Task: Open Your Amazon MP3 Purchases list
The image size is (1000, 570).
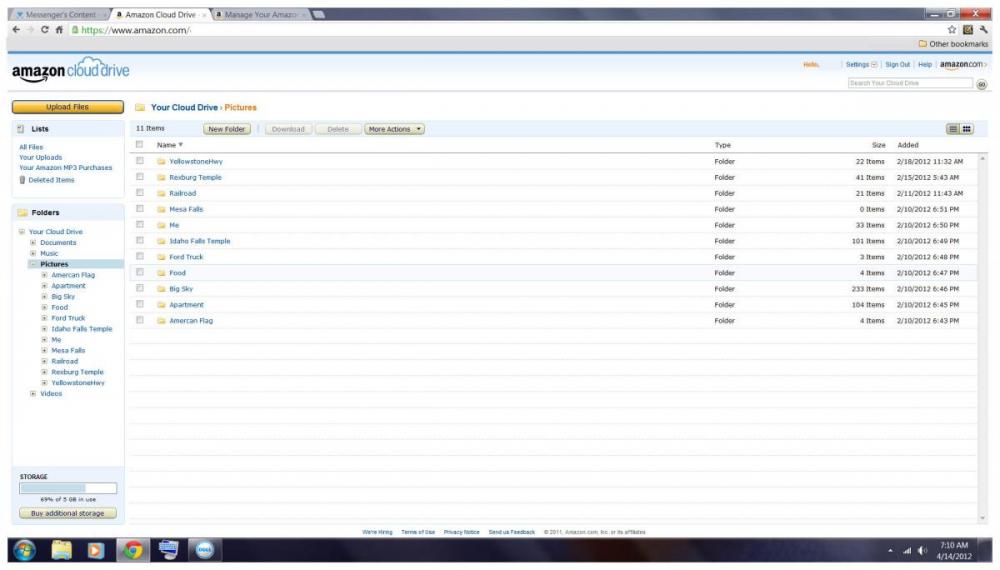Action: click(x=66, y=168)
